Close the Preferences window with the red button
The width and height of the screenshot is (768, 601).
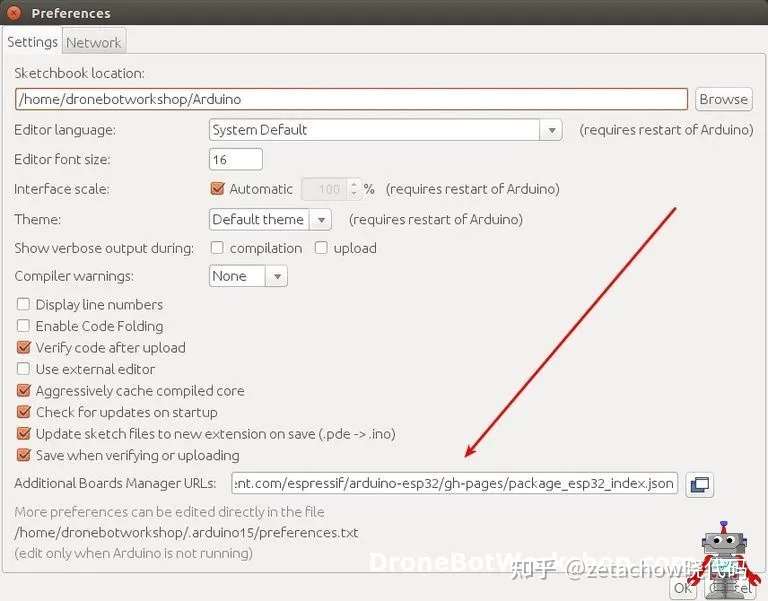pyautogui.click(x=14, y=13)
